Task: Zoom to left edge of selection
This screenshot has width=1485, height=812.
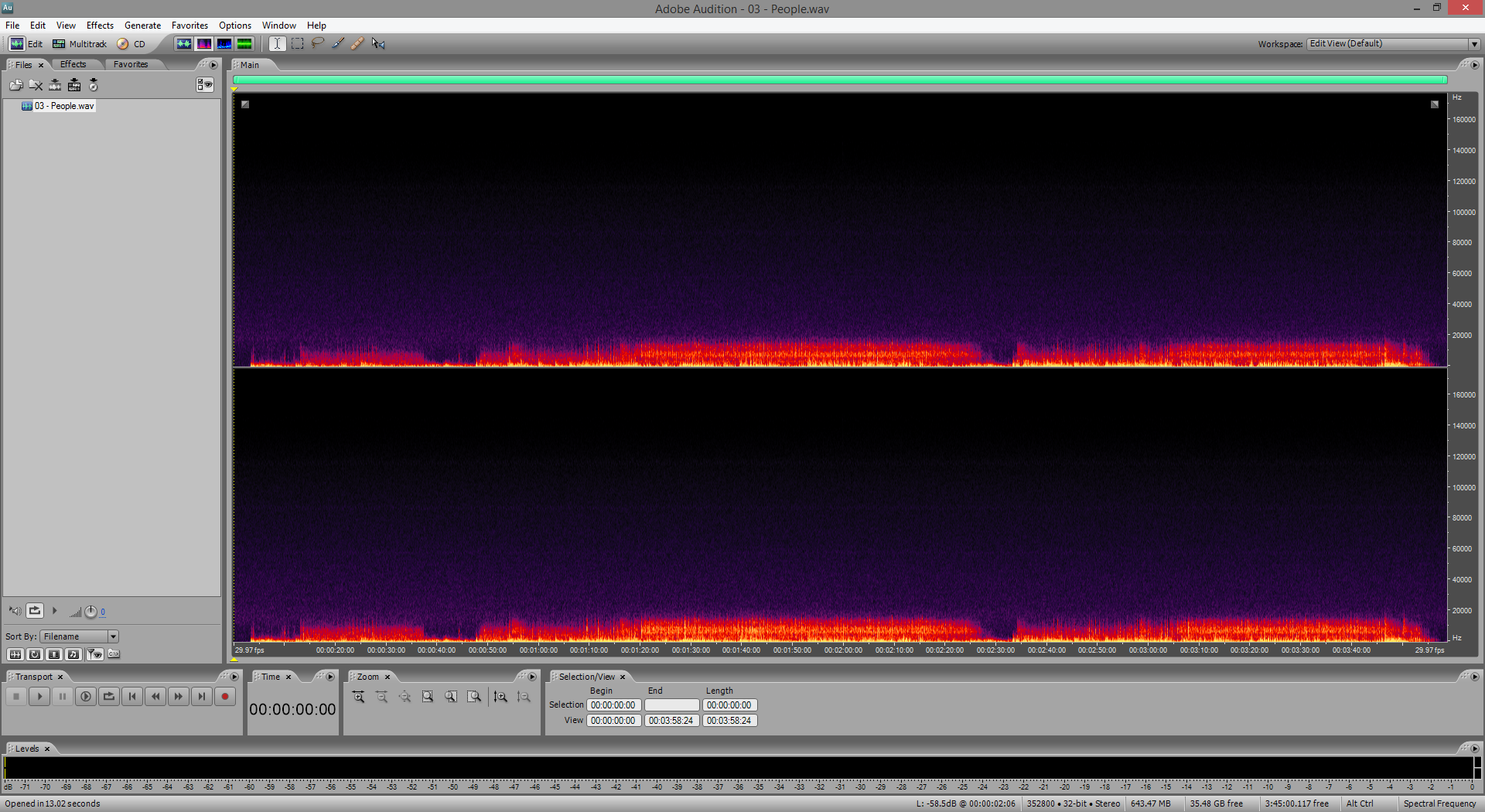Action: tap(451, 697)
